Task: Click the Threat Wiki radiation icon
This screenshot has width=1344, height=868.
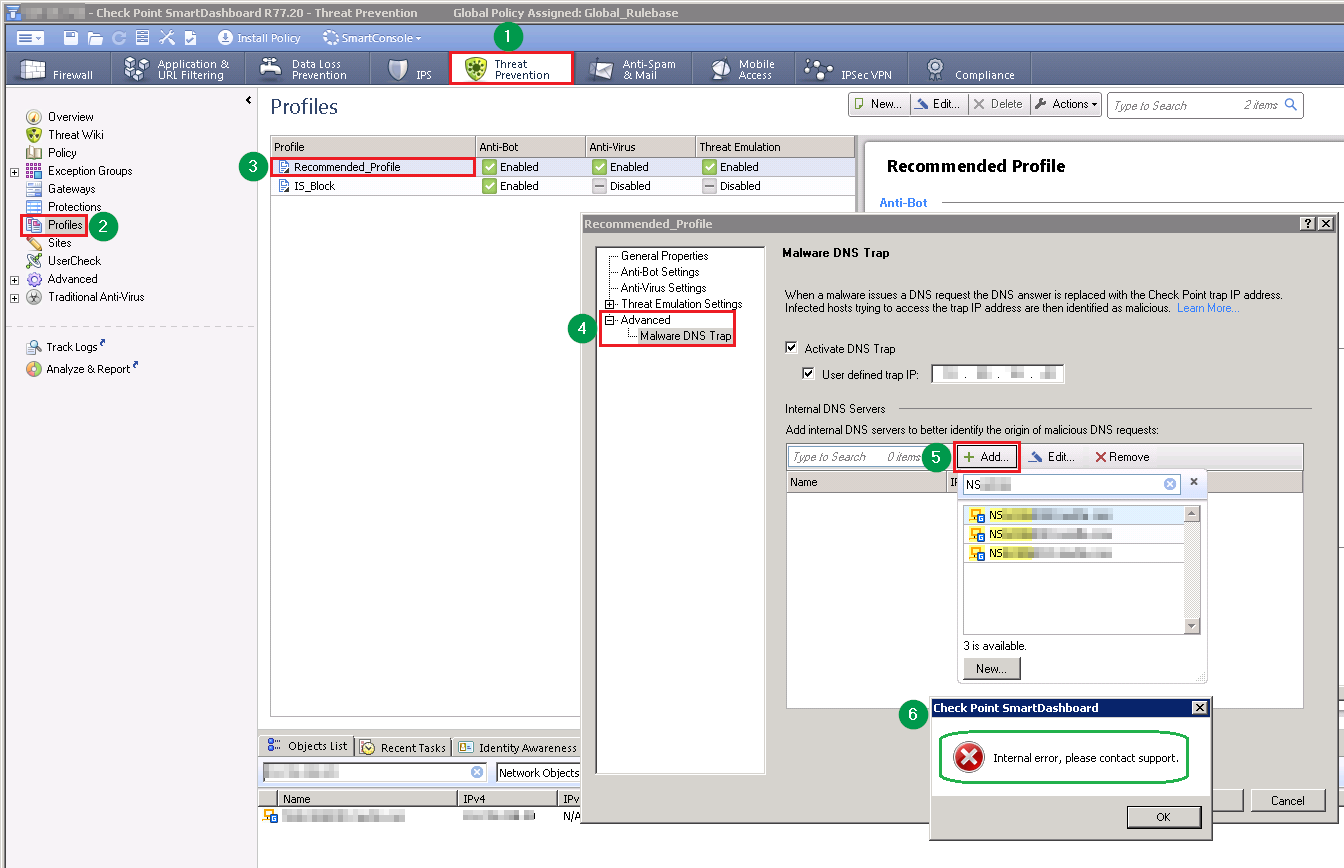Action: click(x=34, y=135)
